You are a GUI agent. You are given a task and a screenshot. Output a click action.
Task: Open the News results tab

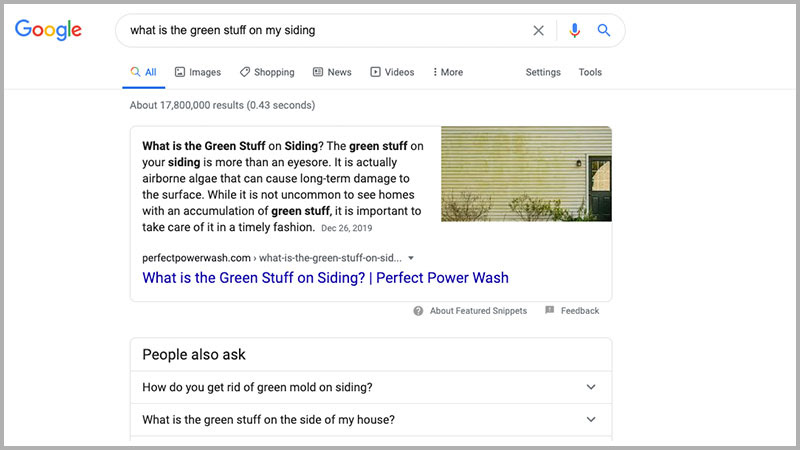click(332, 72)
